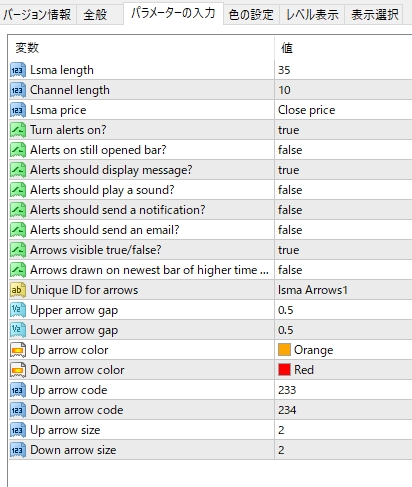The height and width of the screenshot is (487, 412).
Task: Open the 表示選択 tab
Action: 374,15
